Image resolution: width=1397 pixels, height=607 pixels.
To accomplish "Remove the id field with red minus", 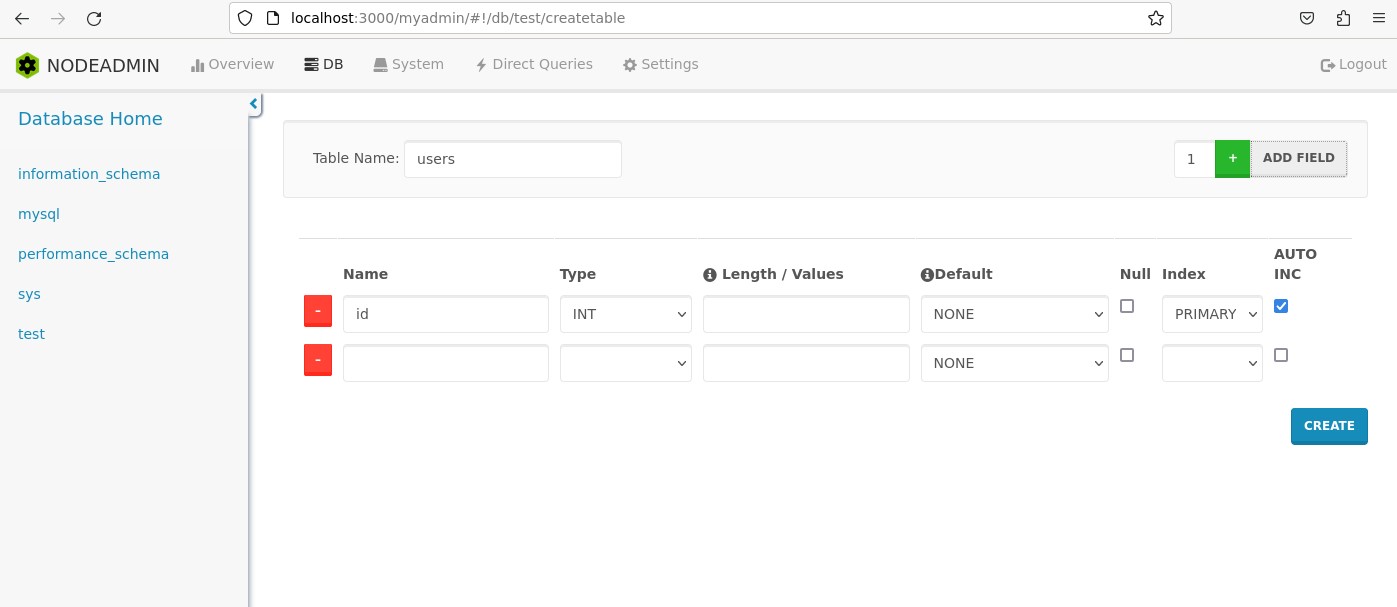I will [317, 311].
